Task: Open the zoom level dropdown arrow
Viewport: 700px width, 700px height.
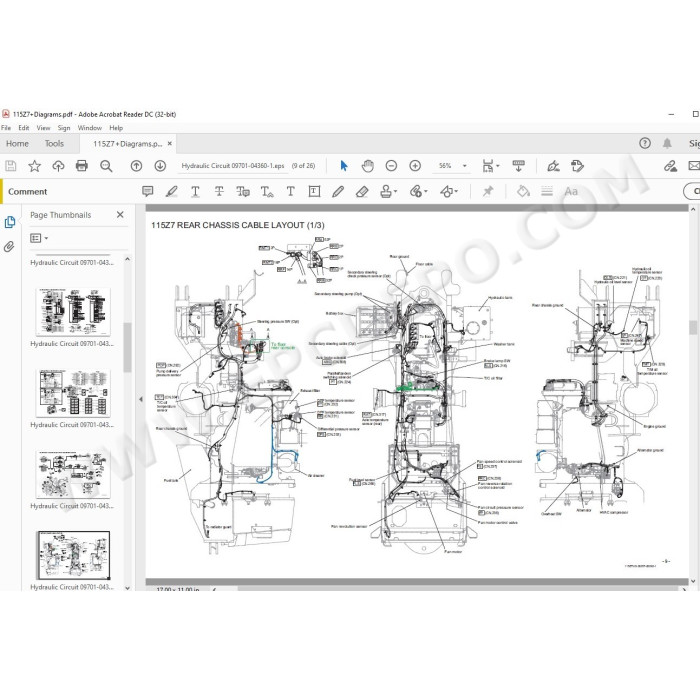Action: [464, 166]
